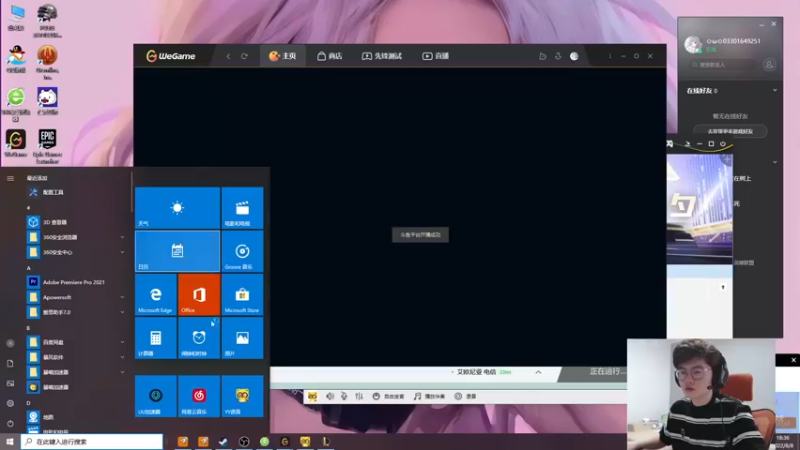Launch the UU加速器 tile
The image size is (800, 450).
[x=156, y=396]
